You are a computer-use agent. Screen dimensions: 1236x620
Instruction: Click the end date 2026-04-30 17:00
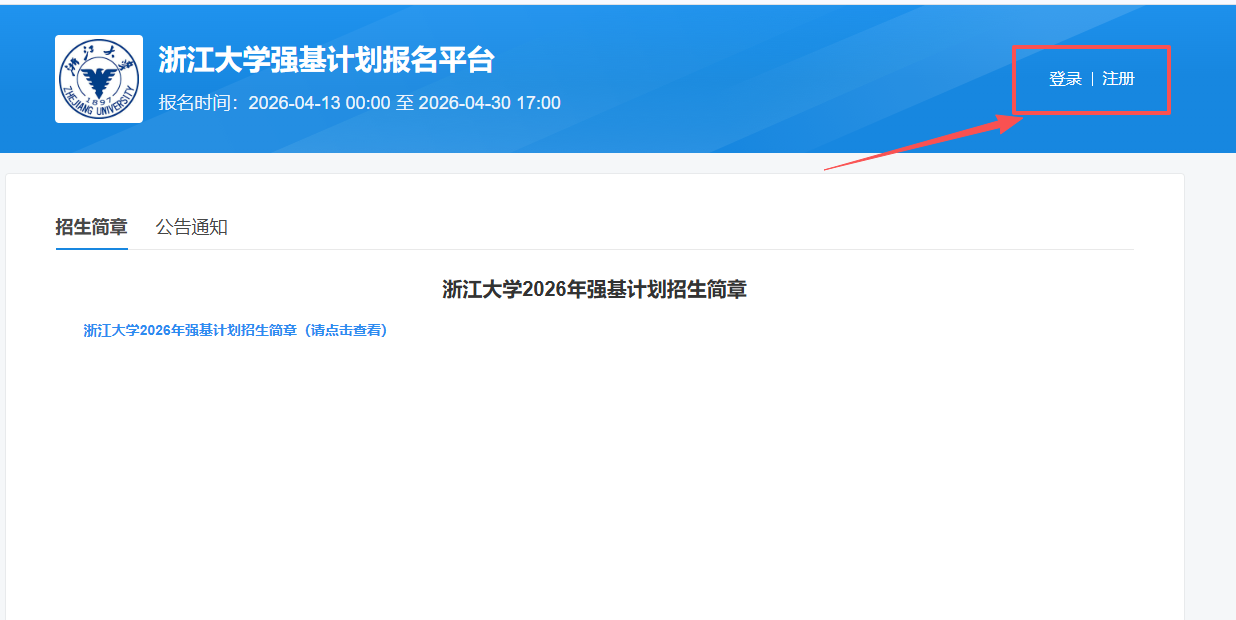click(489, 103)
